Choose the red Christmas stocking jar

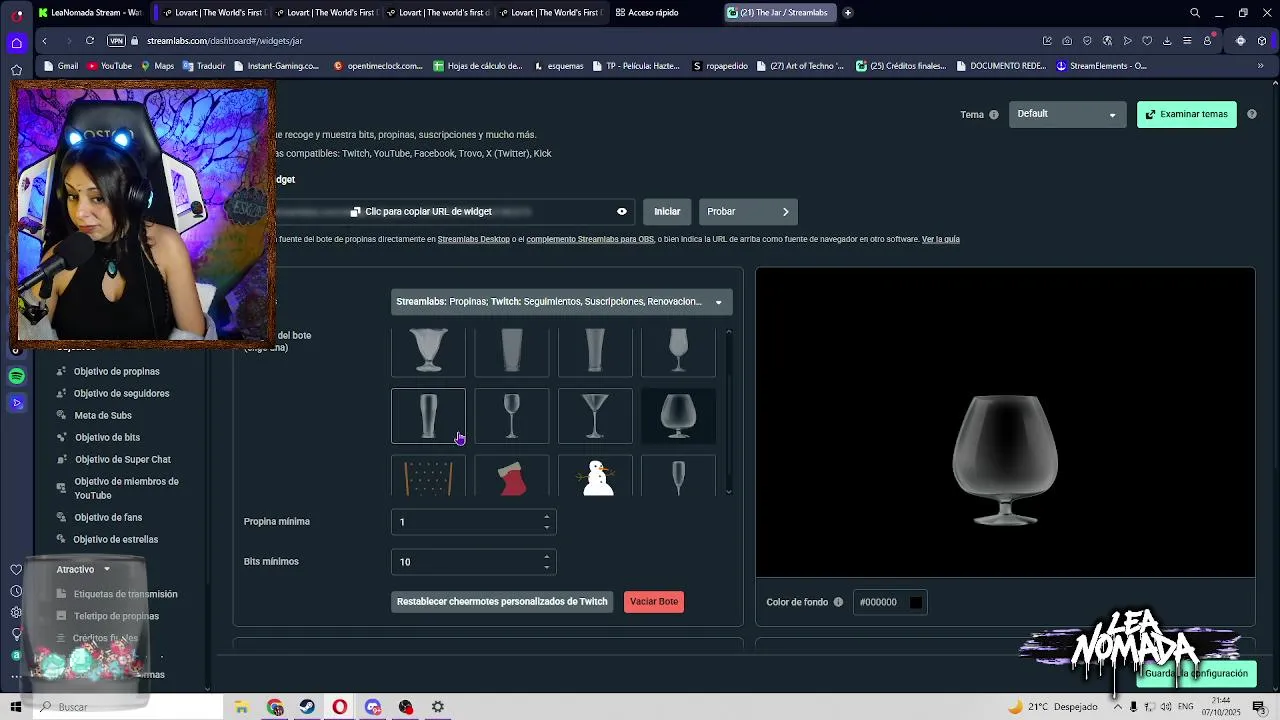[511, 477]
